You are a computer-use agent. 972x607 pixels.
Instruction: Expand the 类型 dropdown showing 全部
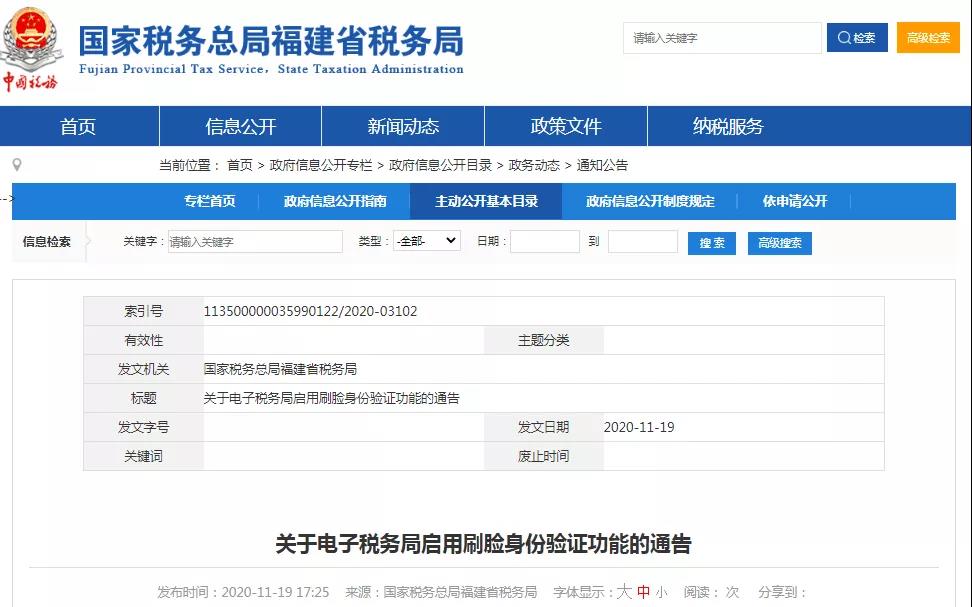(x=427, y=241)
